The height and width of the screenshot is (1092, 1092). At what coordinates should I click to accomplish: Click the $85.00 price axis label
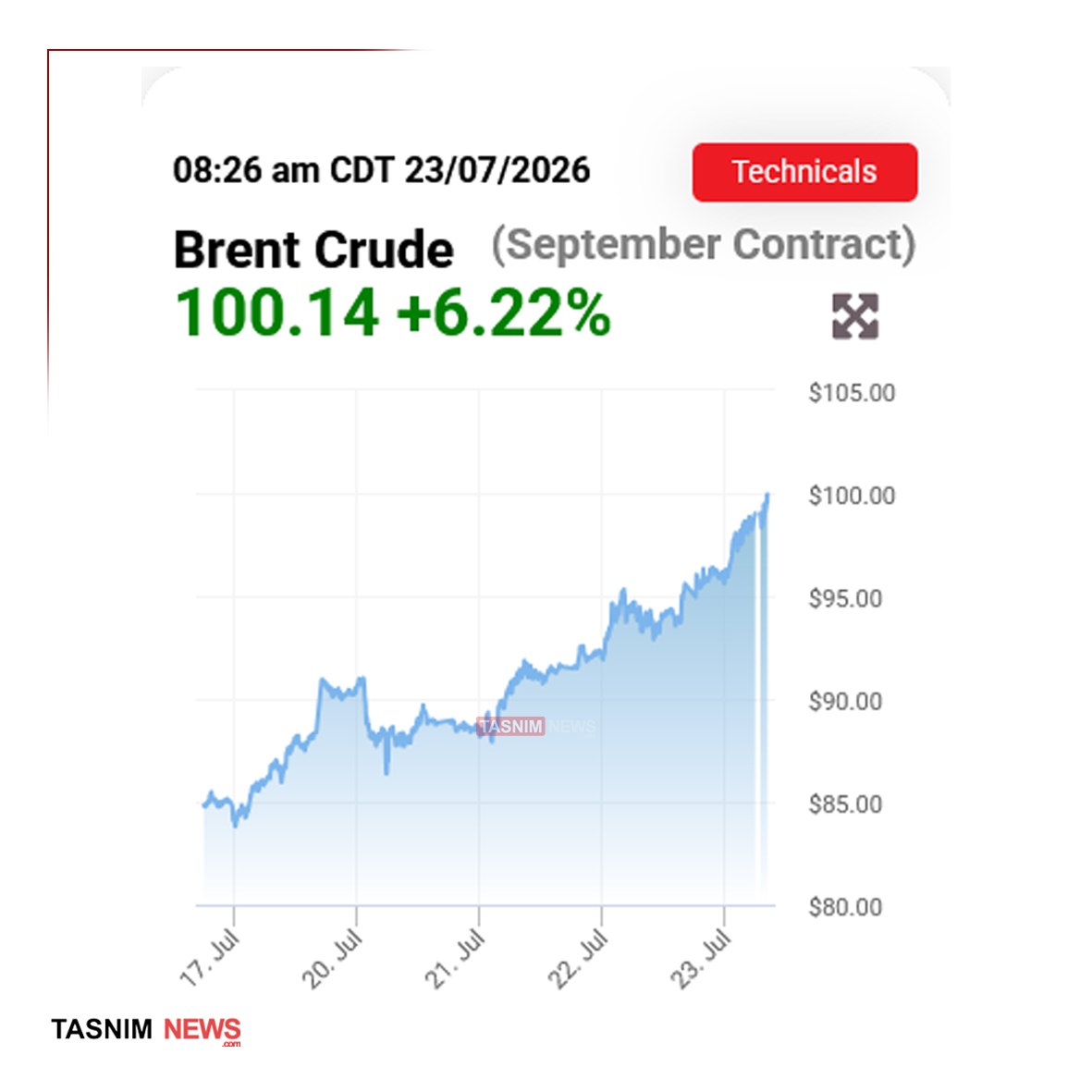[845, 804]
